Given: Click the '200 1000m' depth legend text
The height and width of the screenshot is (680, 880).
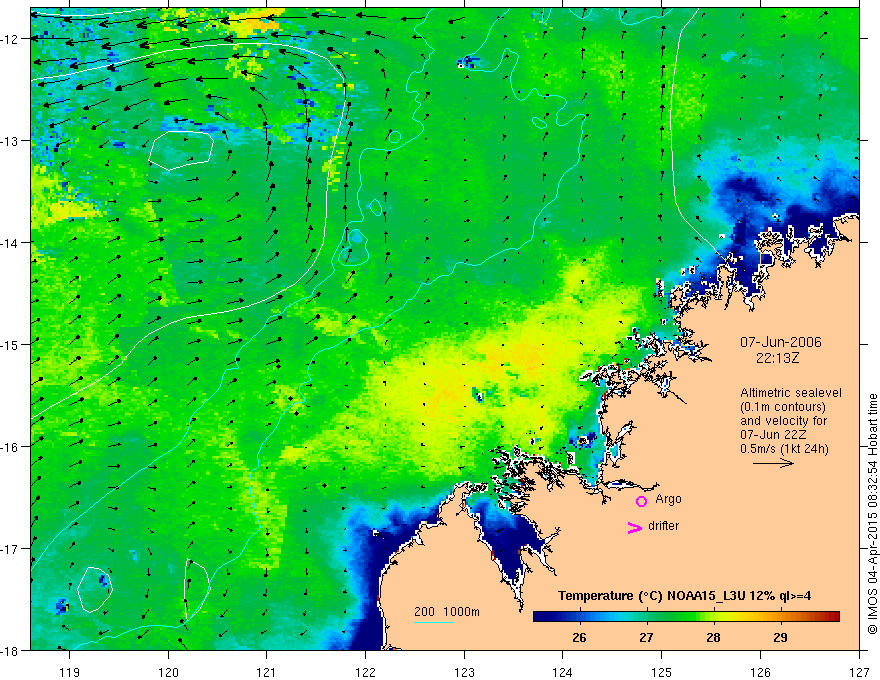Looking at the screenshot, I should [447, 612].
